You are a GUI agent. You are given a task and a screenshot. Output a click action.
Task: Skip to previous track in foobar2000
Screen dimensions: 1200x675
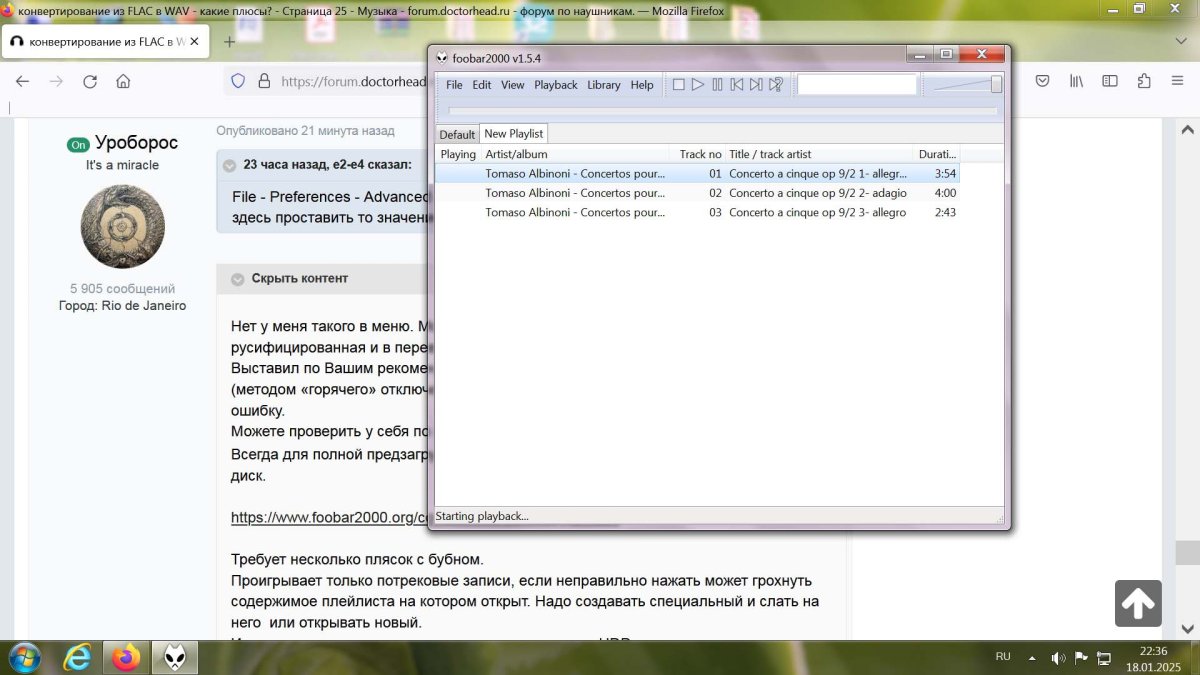tap(737, 85)
